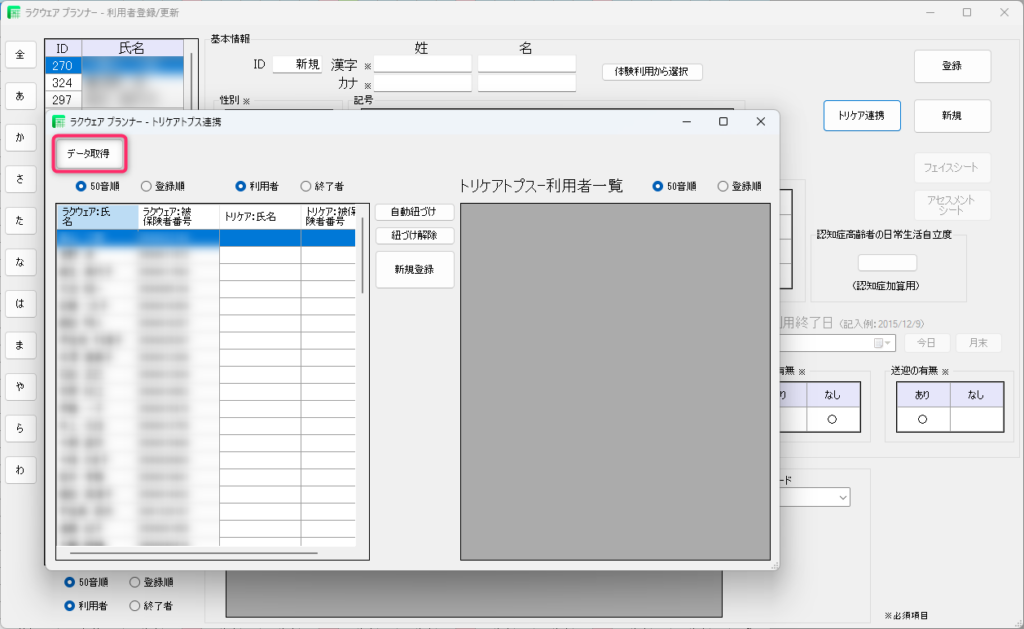Image resolution: width=1024 pixels, height=629 pixels.
Task: Click 紐づけ解除 button
Action: [414, 235]
